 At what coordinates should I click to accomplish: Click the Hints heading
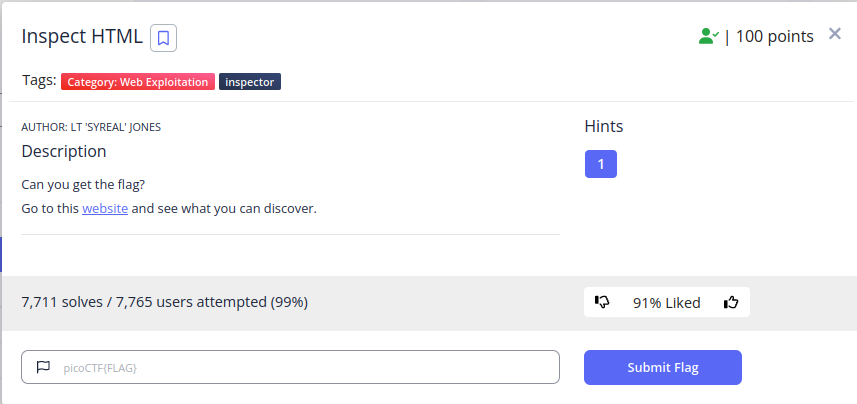click(x=604, y=127)
